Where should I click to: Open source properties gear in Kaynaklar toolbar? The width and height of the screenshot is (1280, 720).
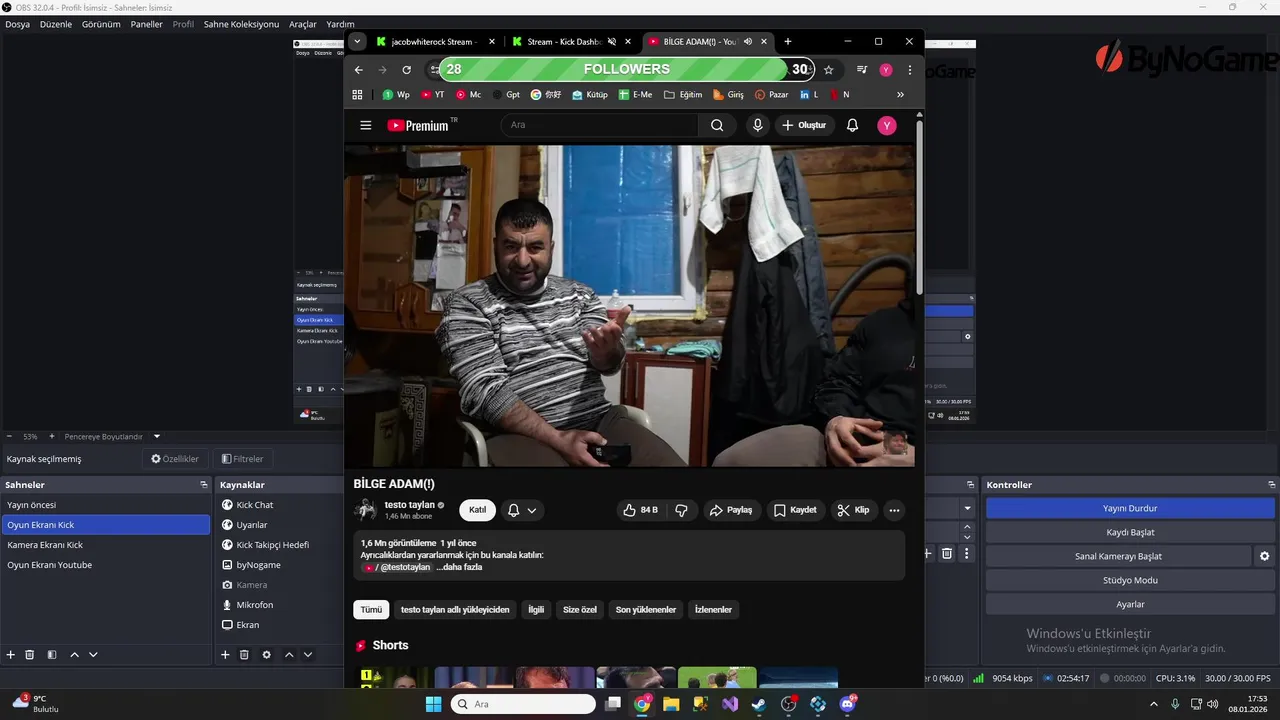[x=266, y=655]
